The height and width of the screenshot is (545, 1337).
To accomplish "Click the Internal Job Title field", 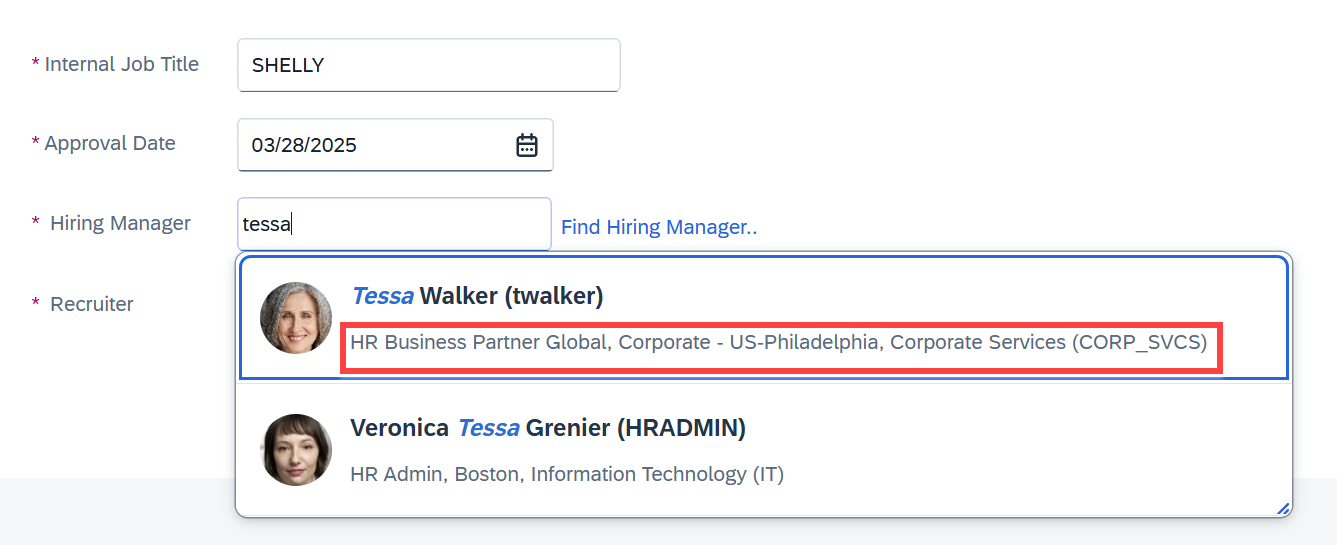I will (x=428, y=65).
